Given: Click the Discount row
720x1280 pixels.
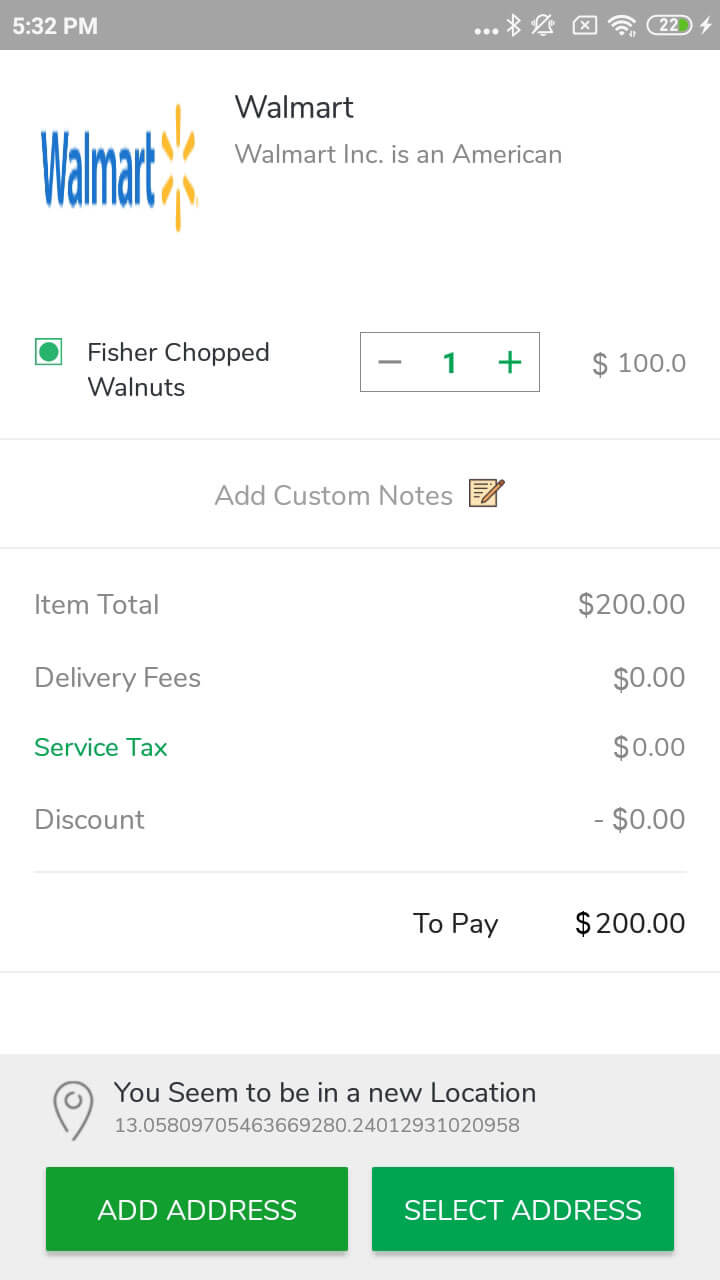Looking at the screenshot, I should 89,819.
